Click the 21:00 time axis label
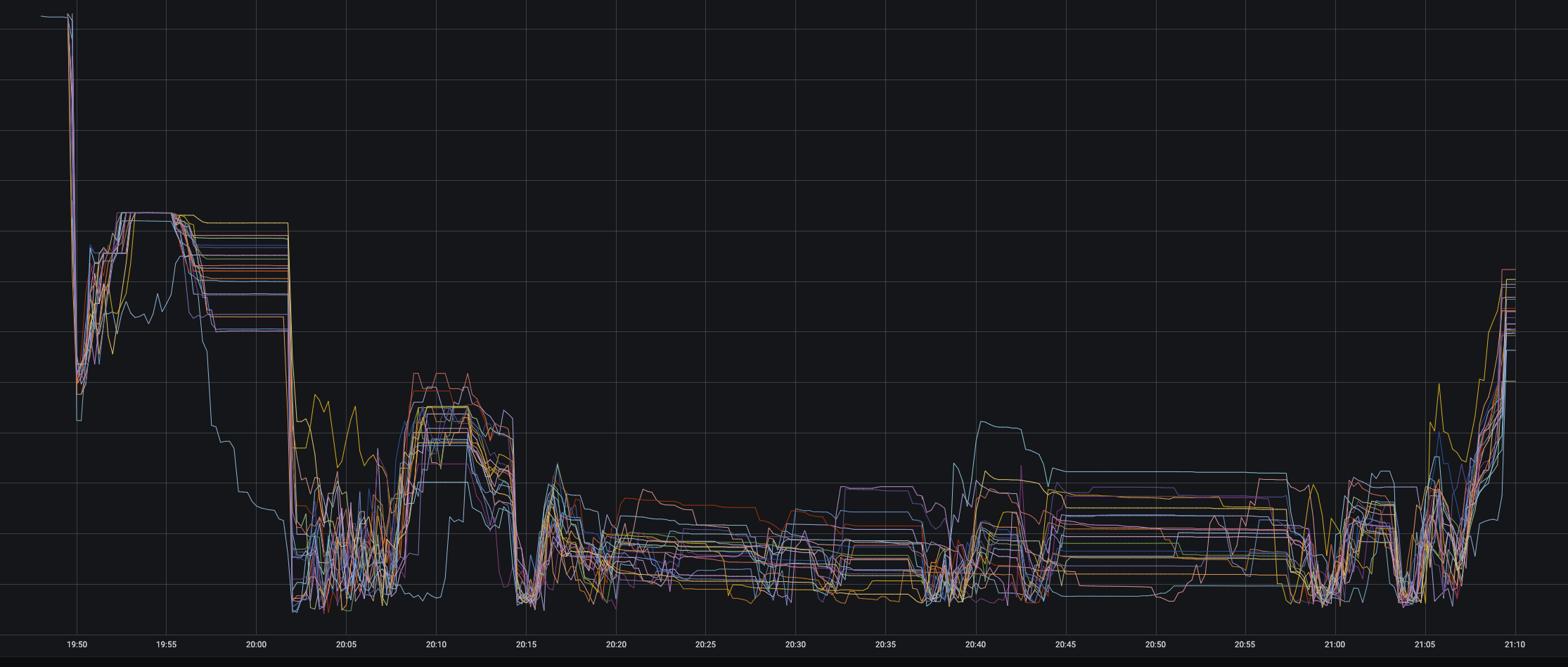The image size is (1568, 667). point(1335,644)
